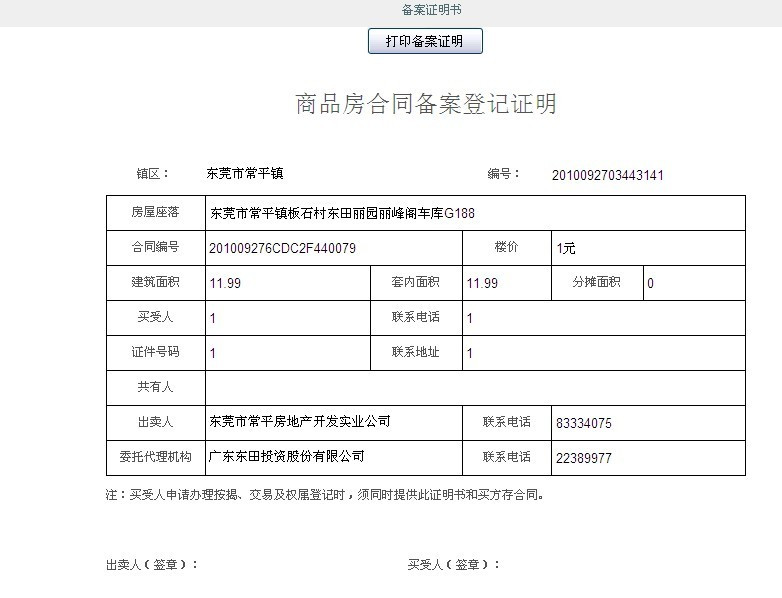Click the 证件号码 label cell
This screenshot has height=598, width=782.
pos(156,352)
